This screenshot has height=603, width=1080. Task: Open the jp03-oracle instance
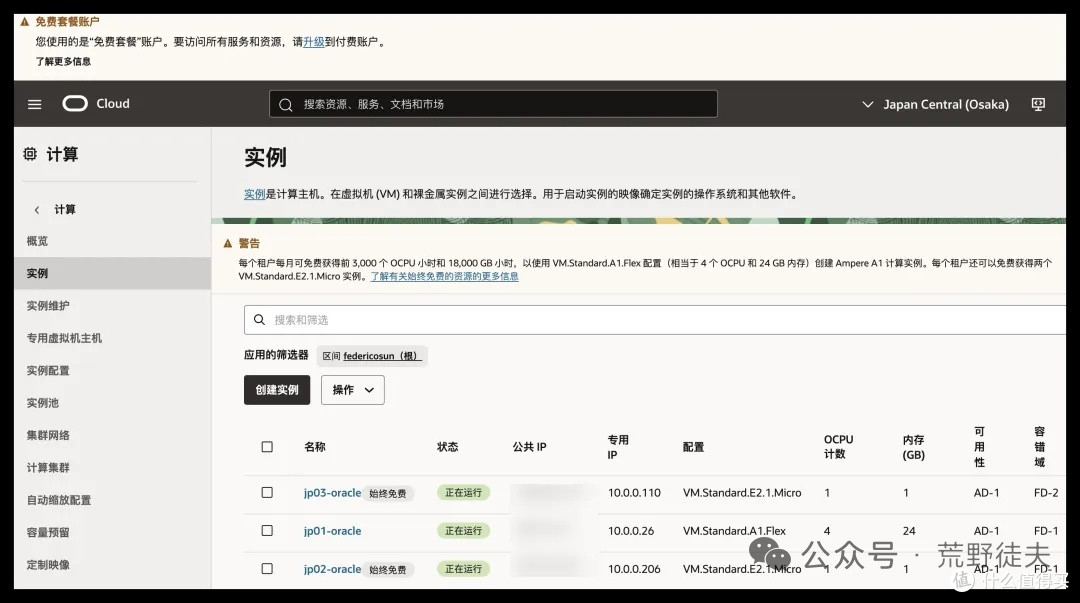pos(332,493)
